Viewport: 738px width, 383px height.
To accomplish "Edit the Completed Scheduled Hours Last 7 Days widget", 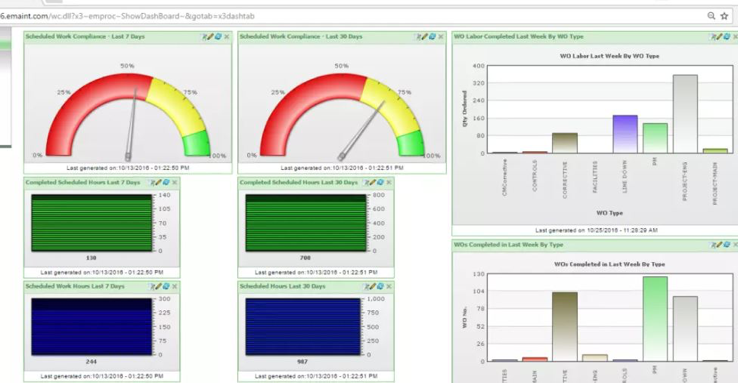I will coord(159,183).
